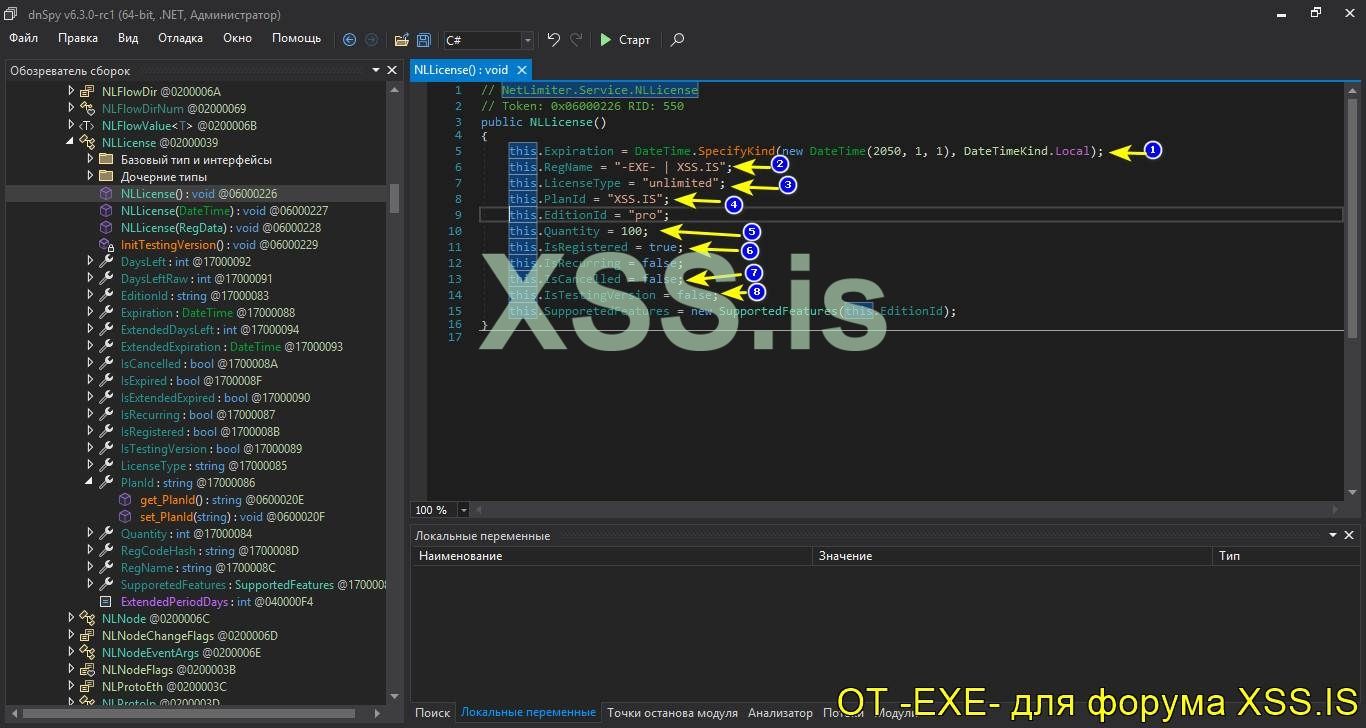The image size is (1366, 728).
Task: Switch to the Поиск bottom tab
Action: [x=432, y=713]
